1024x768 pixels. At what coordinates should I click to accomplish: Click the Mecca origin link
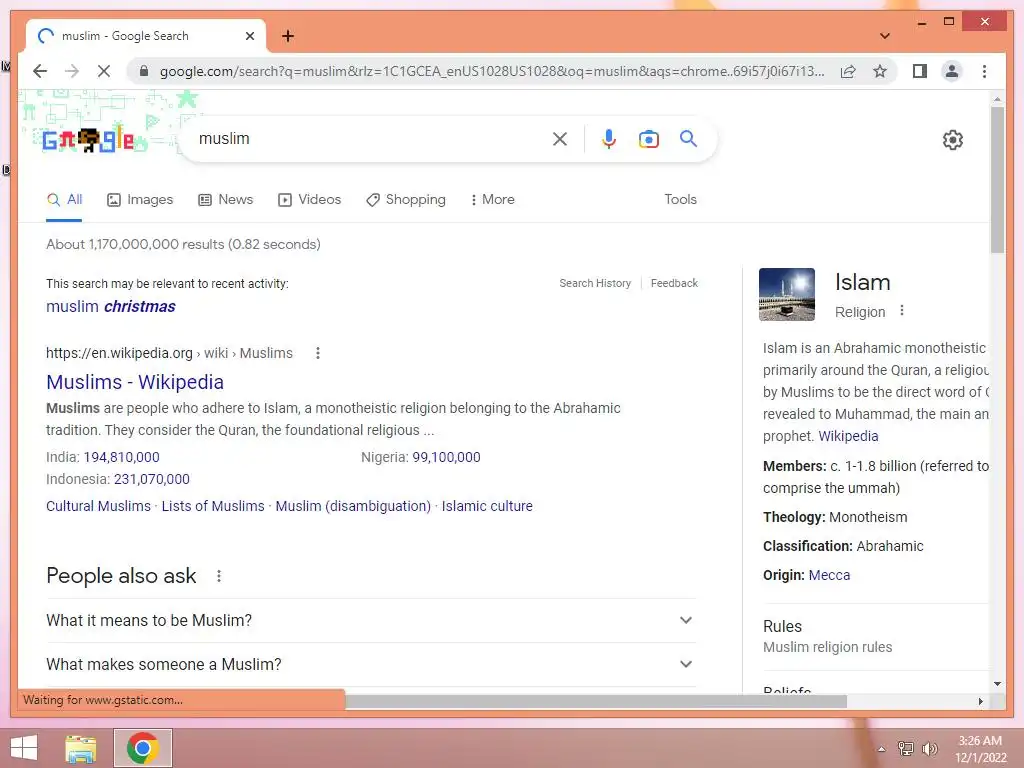click(x=829, y=575)
